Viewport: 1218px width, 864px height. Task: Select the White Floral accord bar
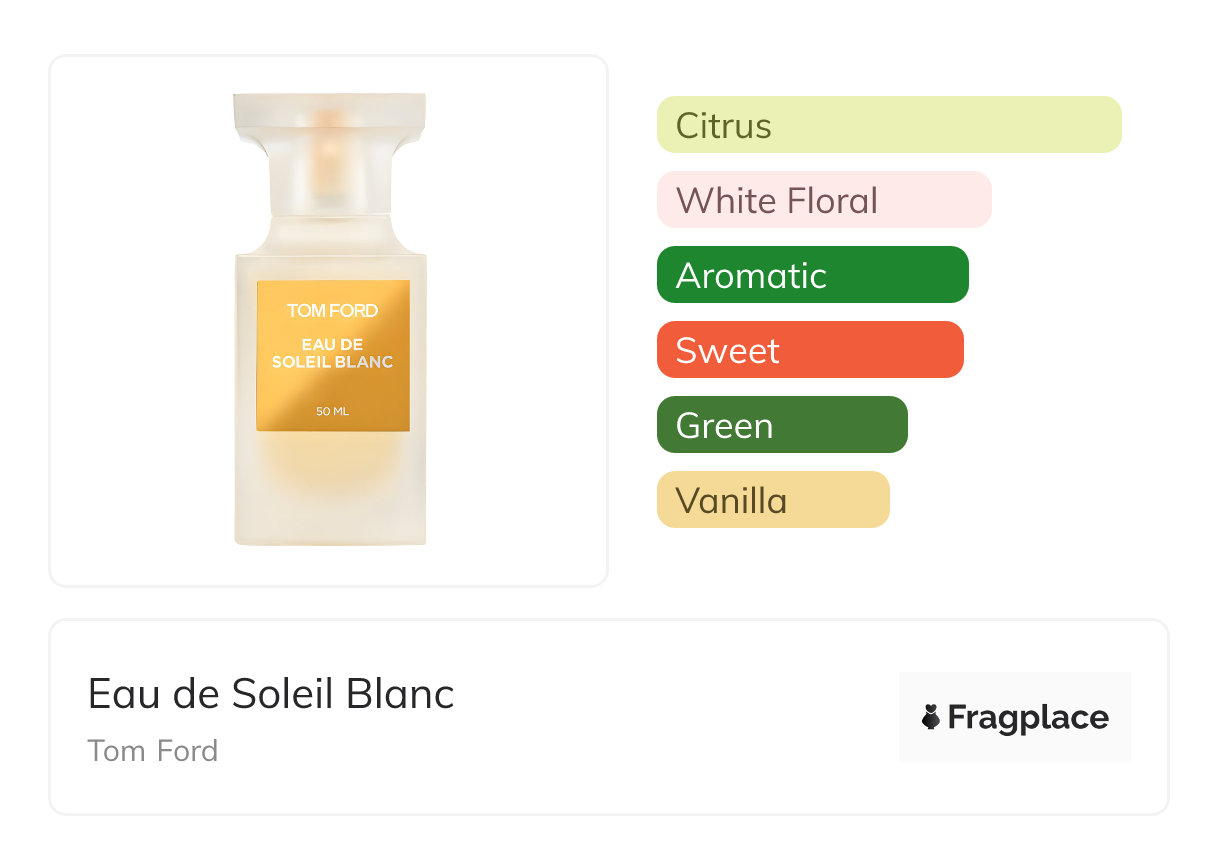point(823,200)
